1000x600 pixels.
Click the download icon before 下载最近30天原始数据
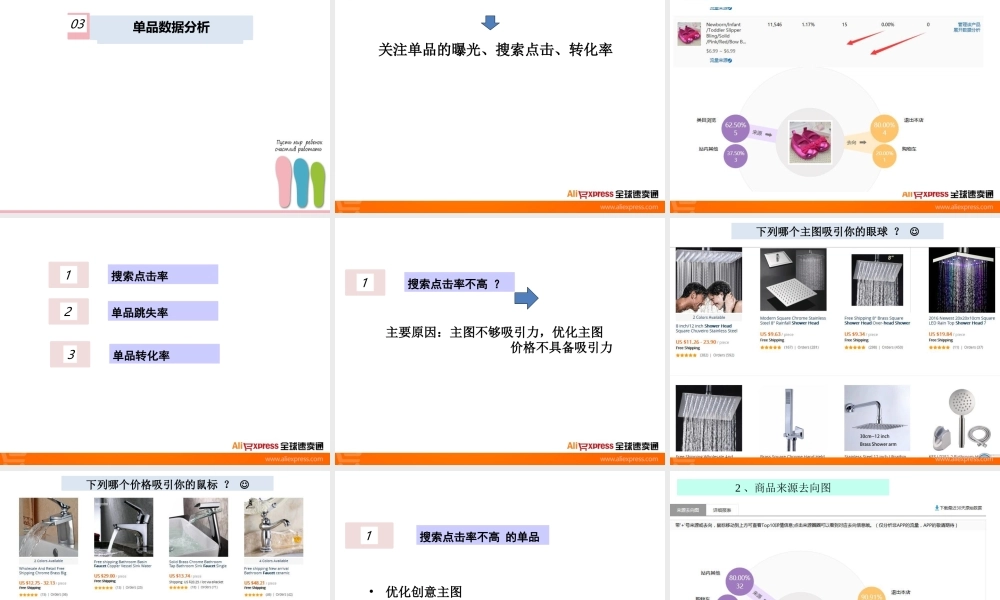tap(937, 507)
